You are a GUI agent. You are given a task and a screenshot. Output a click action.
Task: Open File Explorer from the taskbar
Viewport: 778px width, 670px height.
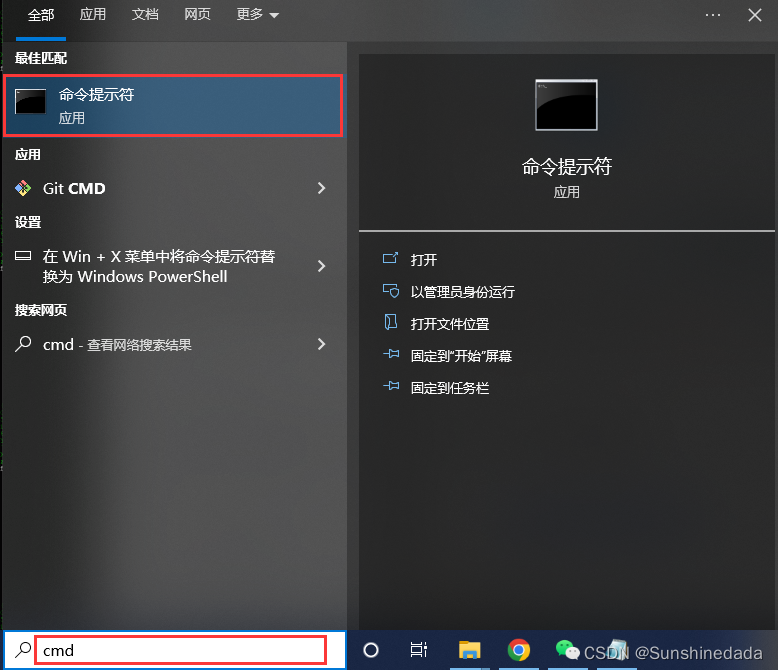click(x=469, y=650)
